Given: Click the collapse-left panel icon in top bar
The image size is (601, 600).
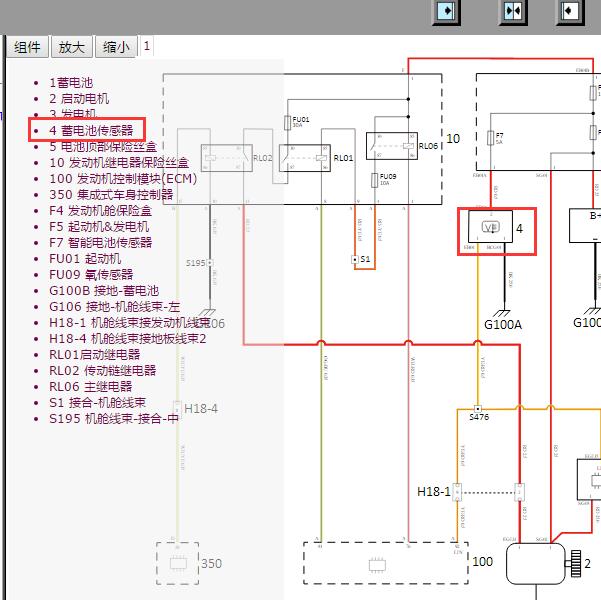Looking at the screenshot, I should [570, 11].
